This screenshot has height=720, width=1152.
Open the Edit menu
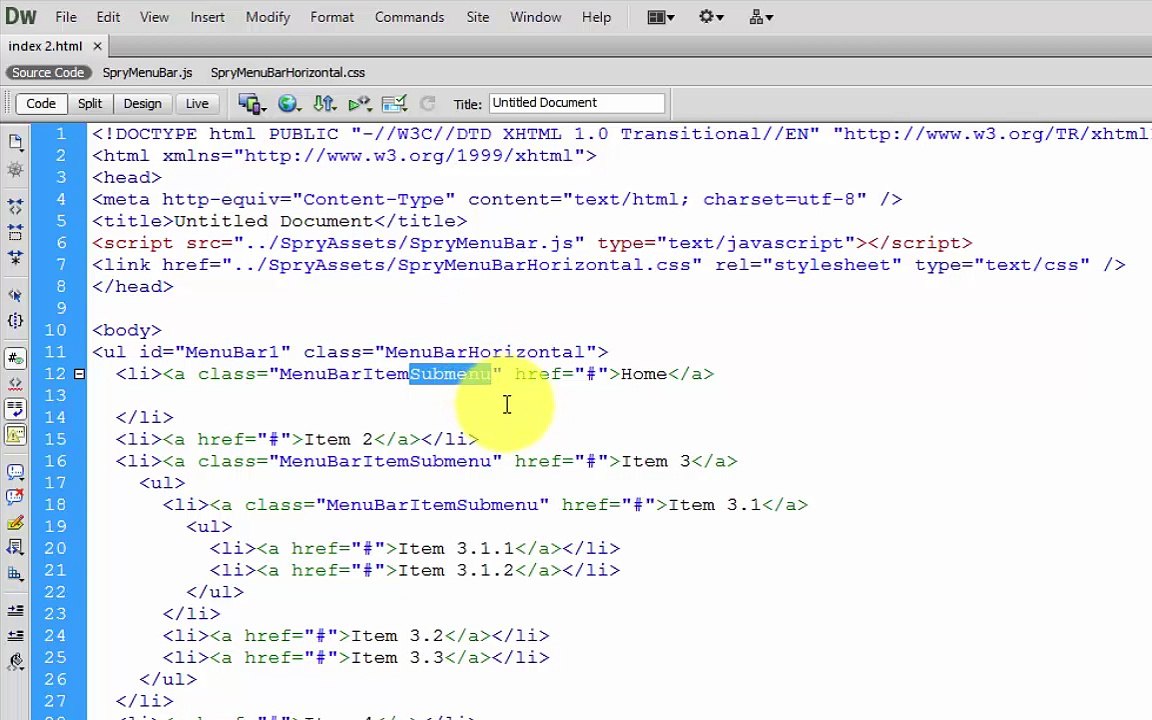(x=108, y=17)
